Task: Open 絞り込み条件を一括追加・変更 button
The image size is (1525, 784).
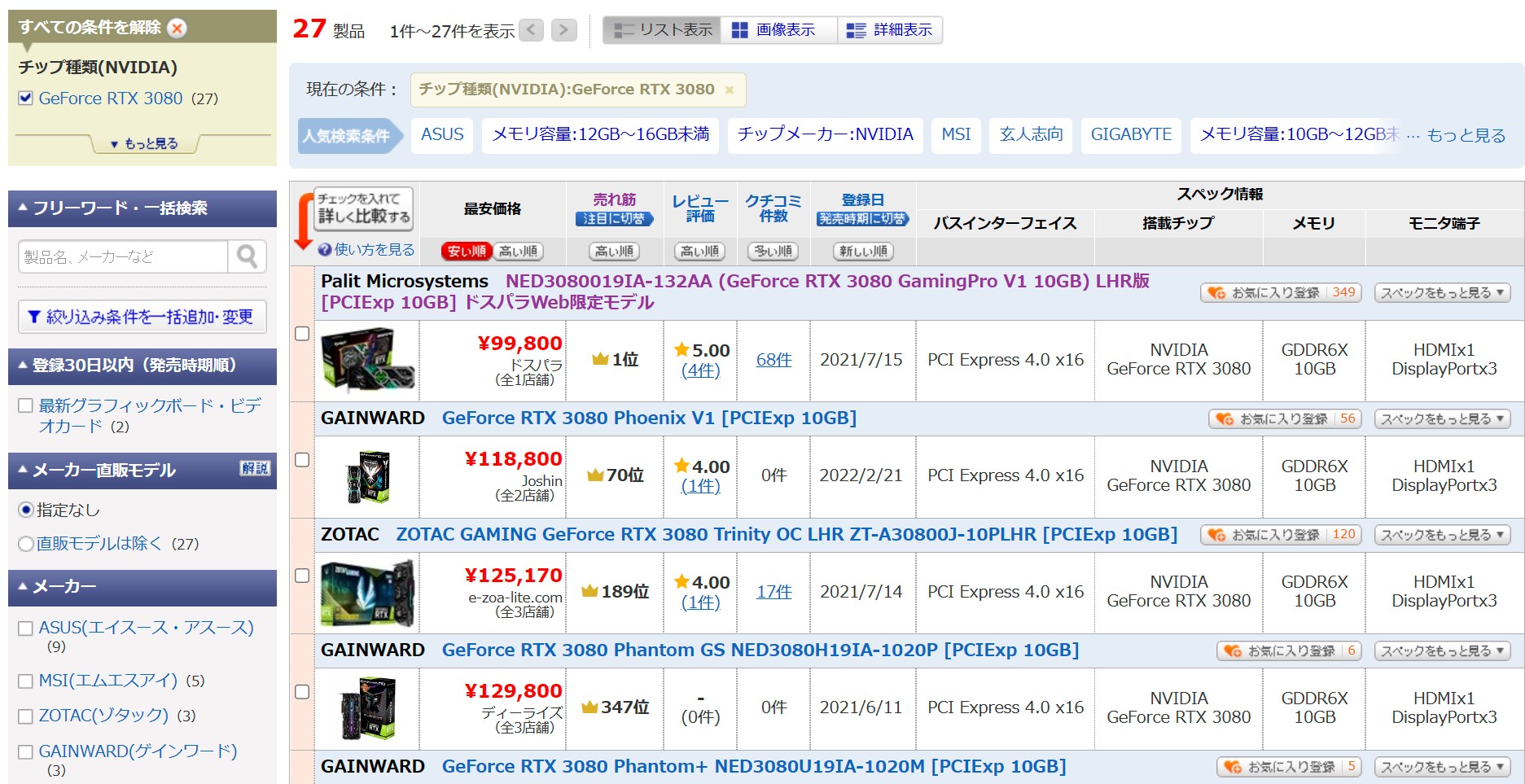Action: [x=142, y=317]
